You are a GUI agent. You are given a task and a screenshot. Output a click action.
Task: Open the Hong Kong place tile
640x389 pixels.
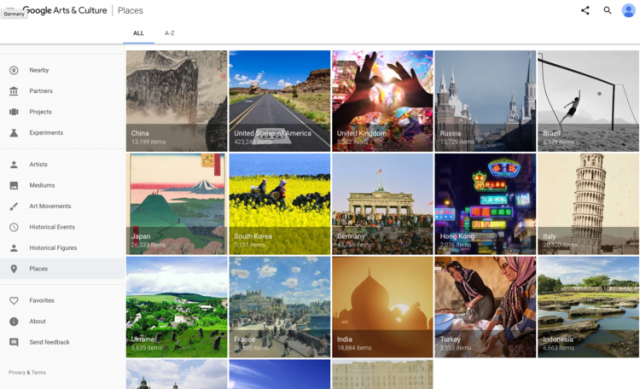(485, 204)
